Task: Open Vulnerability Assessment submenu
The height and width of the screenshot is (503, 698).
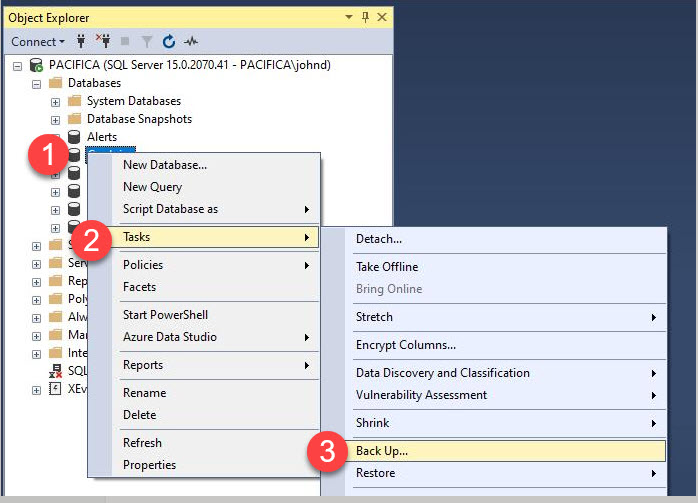Action: [506, 395]
